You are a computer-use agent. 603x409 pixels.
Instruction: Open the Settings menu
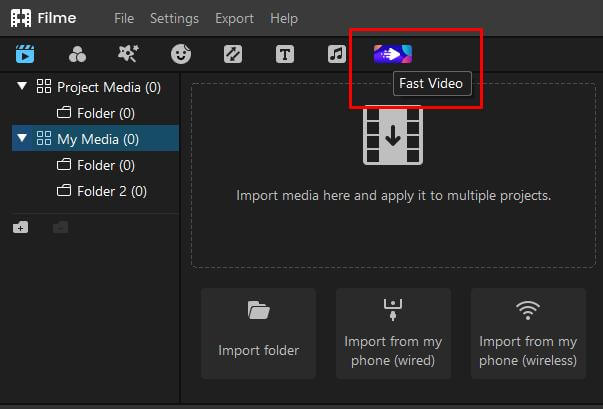(x=174, y=18)
